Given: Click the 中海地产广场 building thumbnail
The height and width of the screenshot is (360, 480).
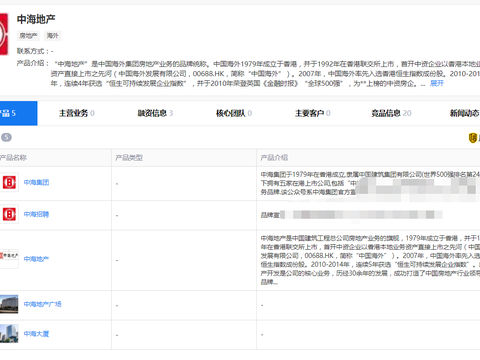Looking at the screenshot, I should 9,304.
